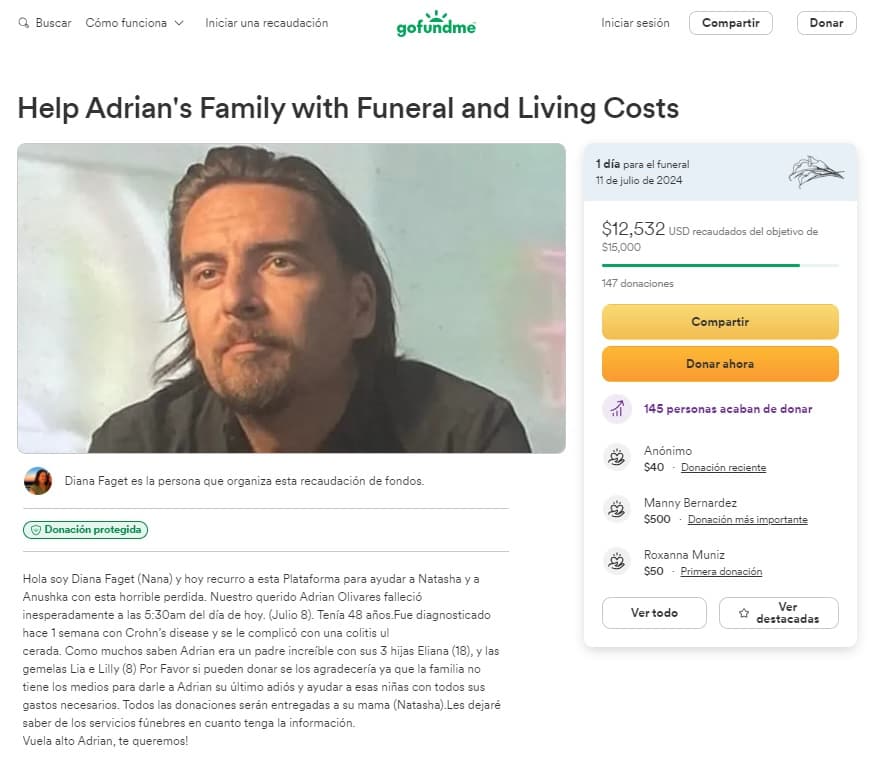Click Diana Faget's profile avatar

[x=38, y=480]
